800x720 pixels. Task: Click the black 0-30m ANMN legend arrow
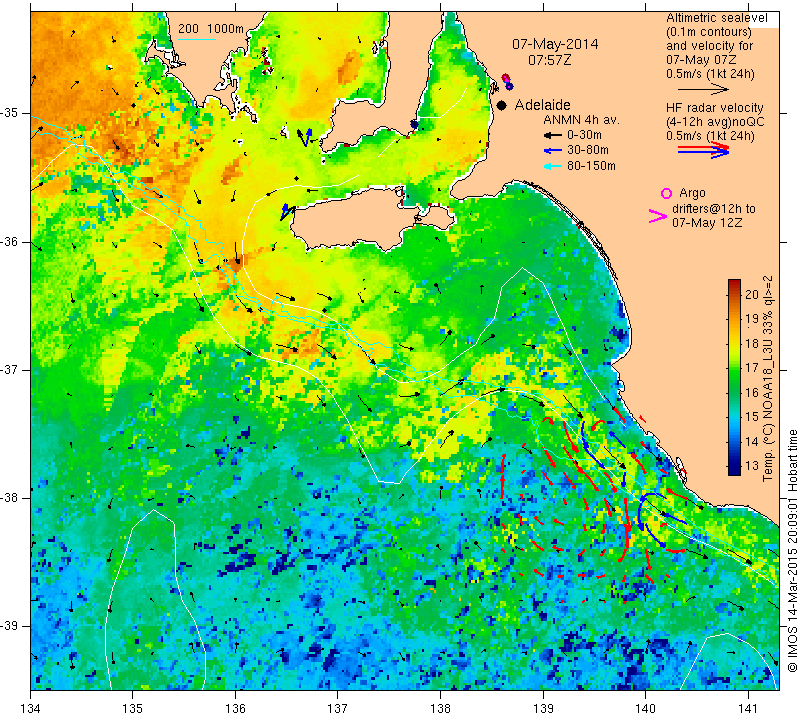[553, 136]
